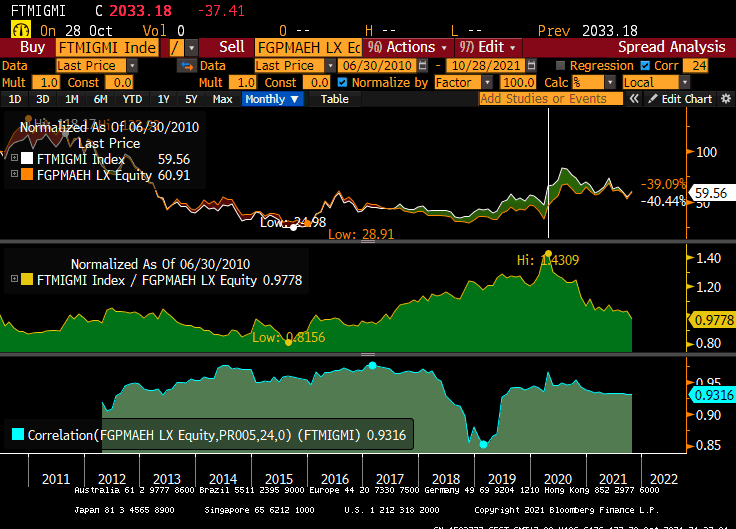Collapse the chart toolbar with double chevron
736x529 pixels.
pos(634,99)
